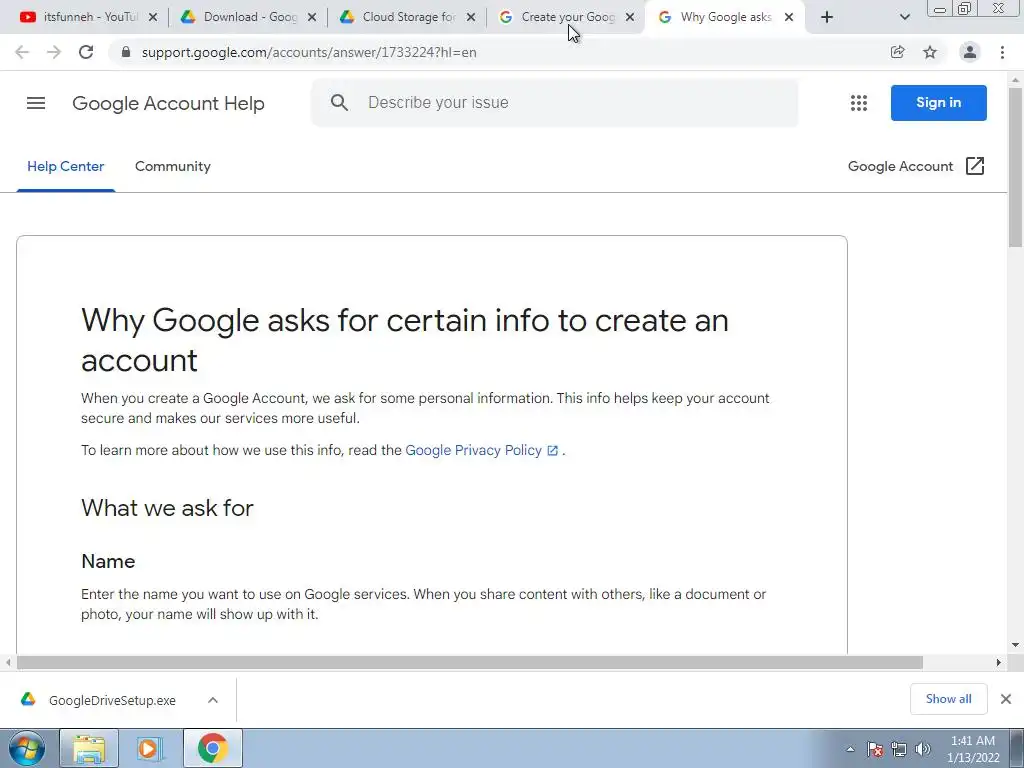Open the hamburger main menu
This screenshot has width=1024, height=768.
36,103
